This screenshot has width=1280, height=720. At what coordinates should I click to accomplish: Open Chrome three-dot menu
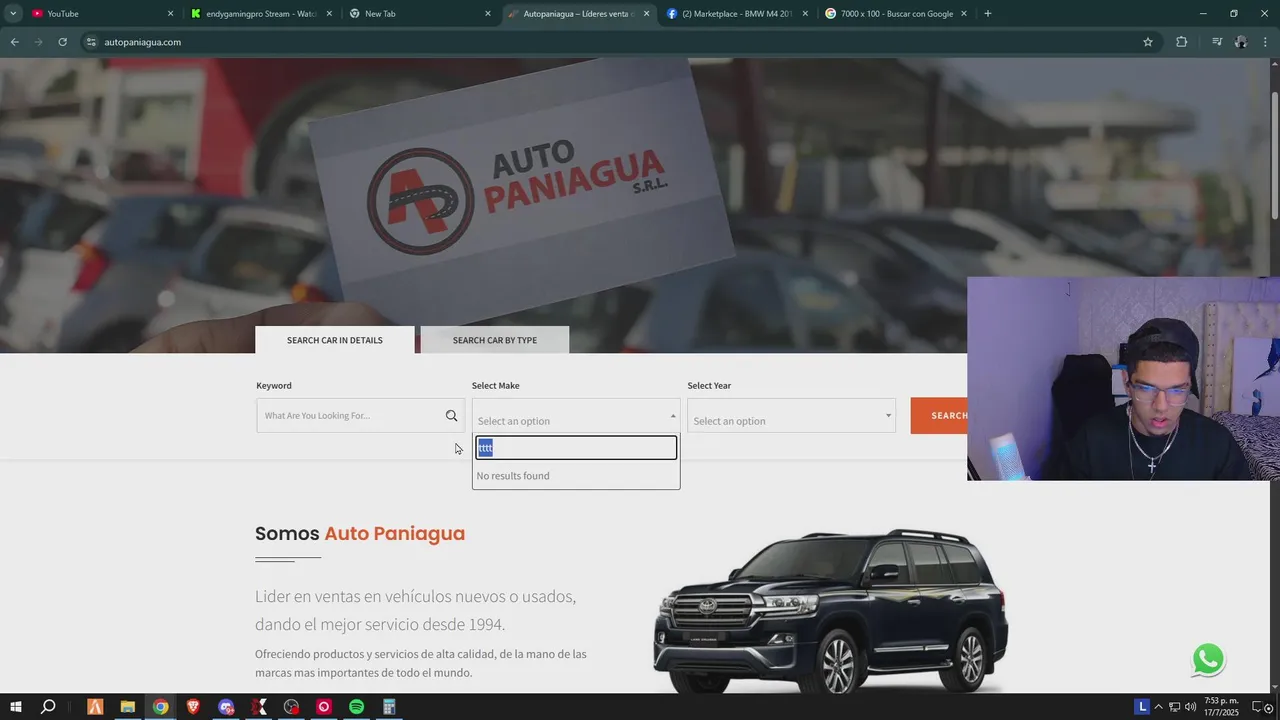coord(1266,42)
